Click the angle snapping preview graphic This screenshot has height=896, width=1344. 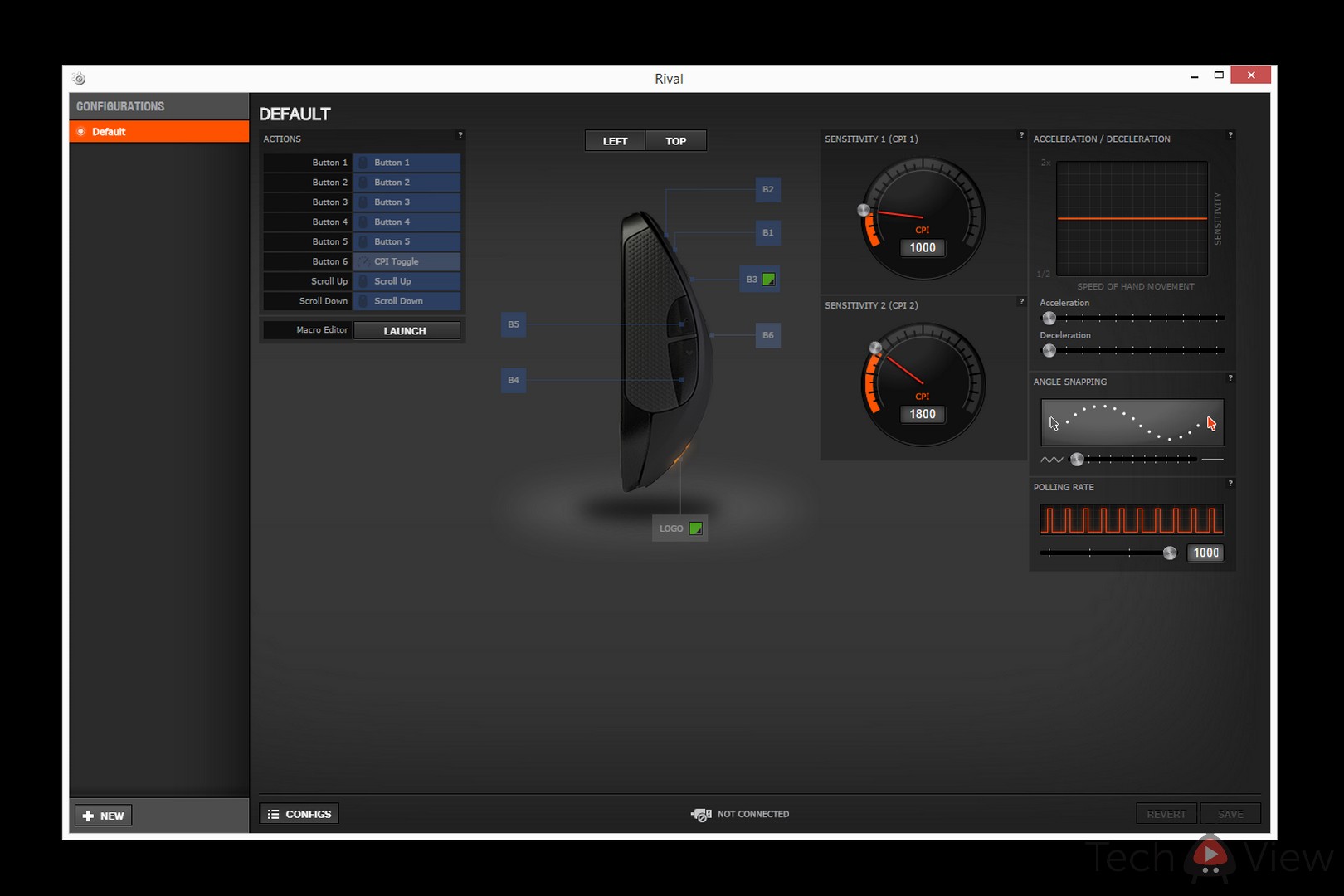1132,422
